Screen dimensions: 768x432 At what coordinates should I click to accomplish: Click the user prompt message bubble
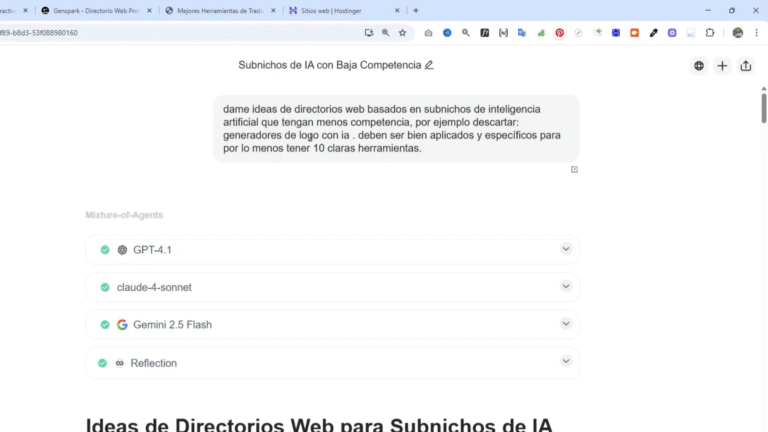[396, 129]
